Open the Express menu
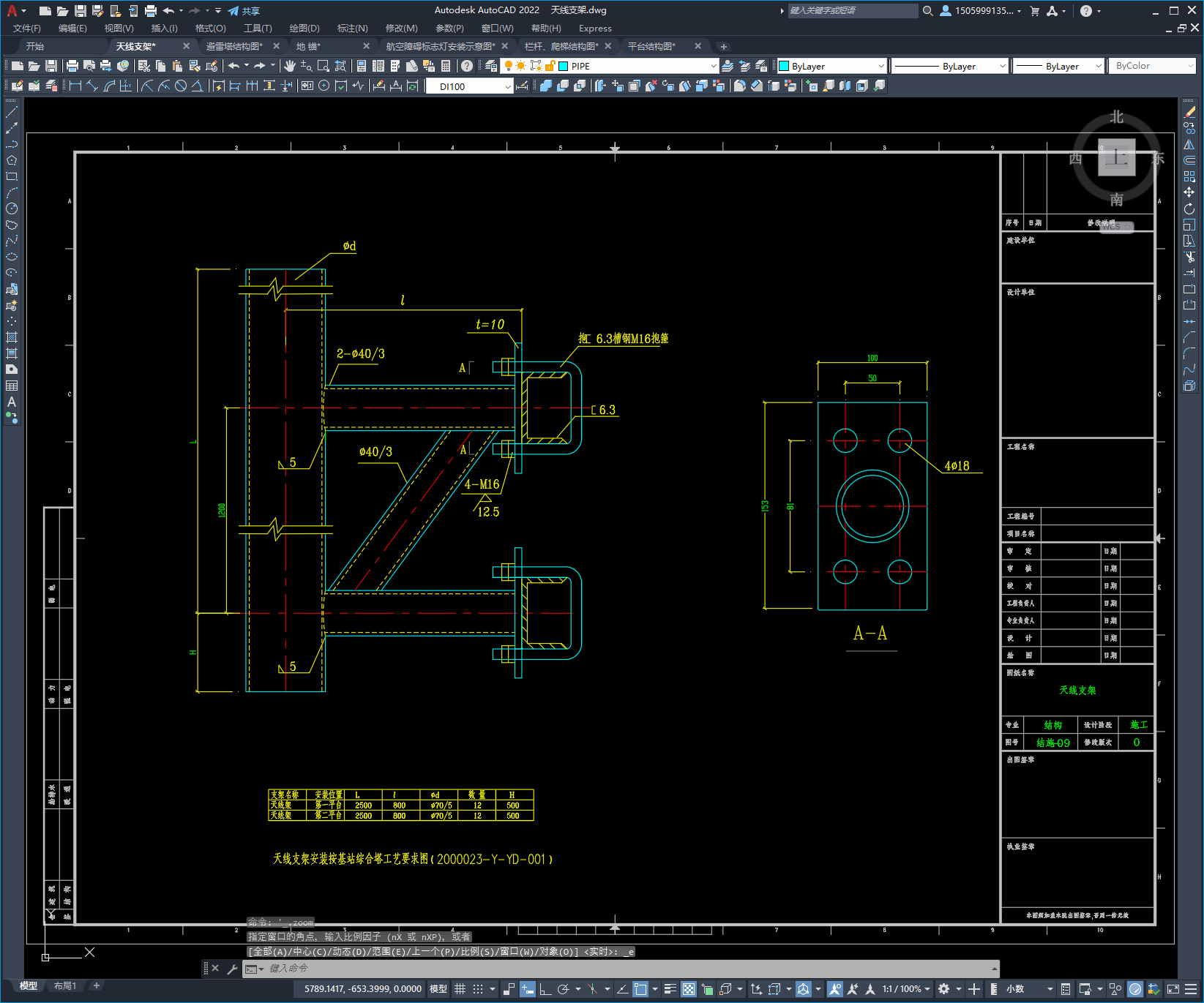1204x1003 pixels. (x=595, y=29)
